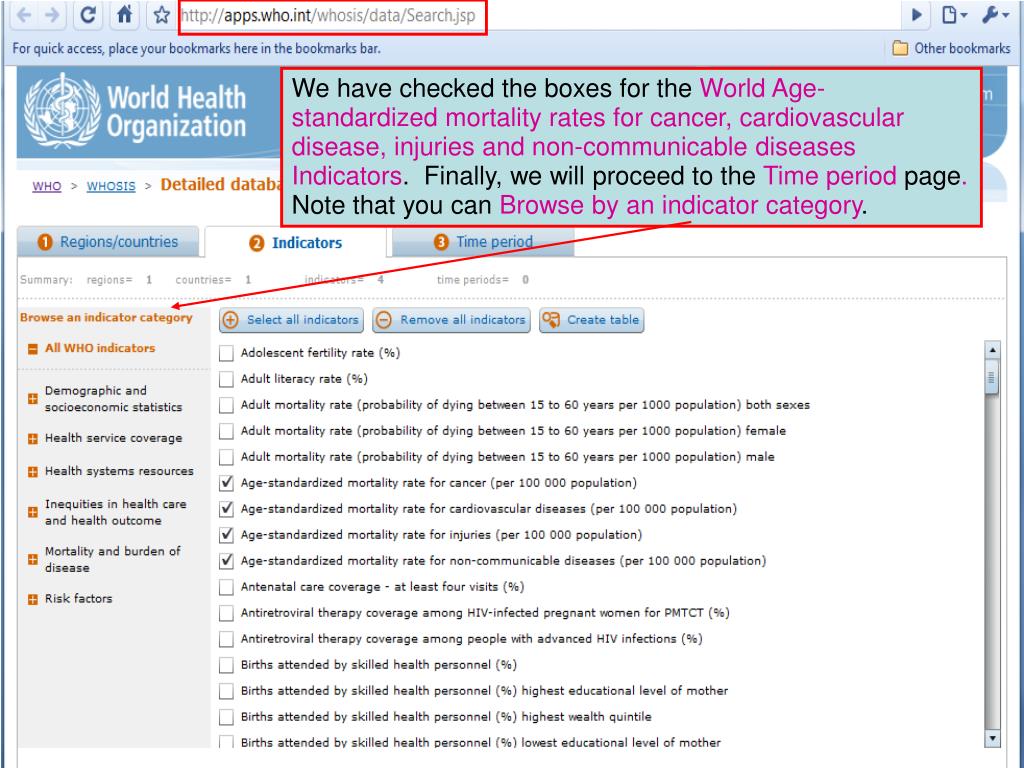Click indicator list scroll down arrow
Viewport: 1024px width, 768px height.
pyautogui.click(x=992, y=739)
